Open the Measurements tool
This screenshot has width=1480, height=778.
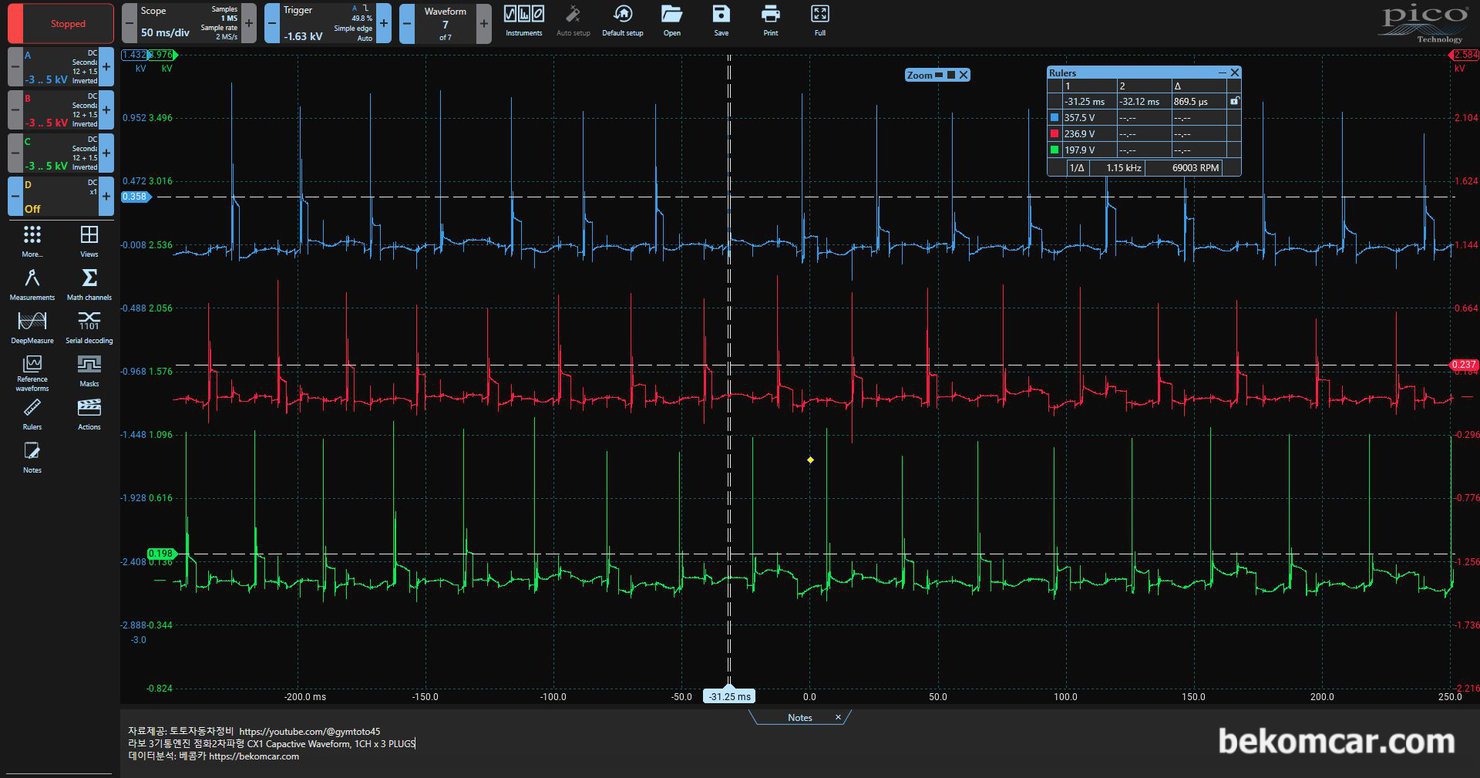coord(32,283)
